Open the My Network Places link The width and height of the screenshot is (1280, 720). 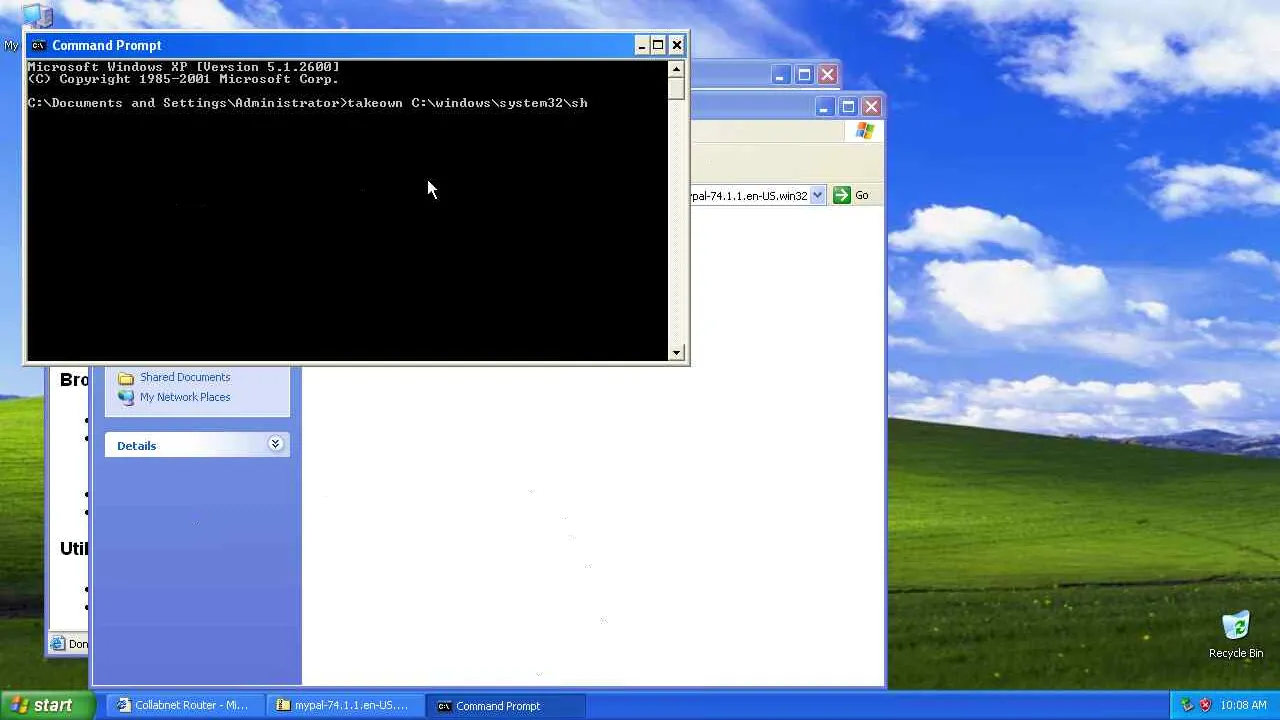[x=185, y=397]
